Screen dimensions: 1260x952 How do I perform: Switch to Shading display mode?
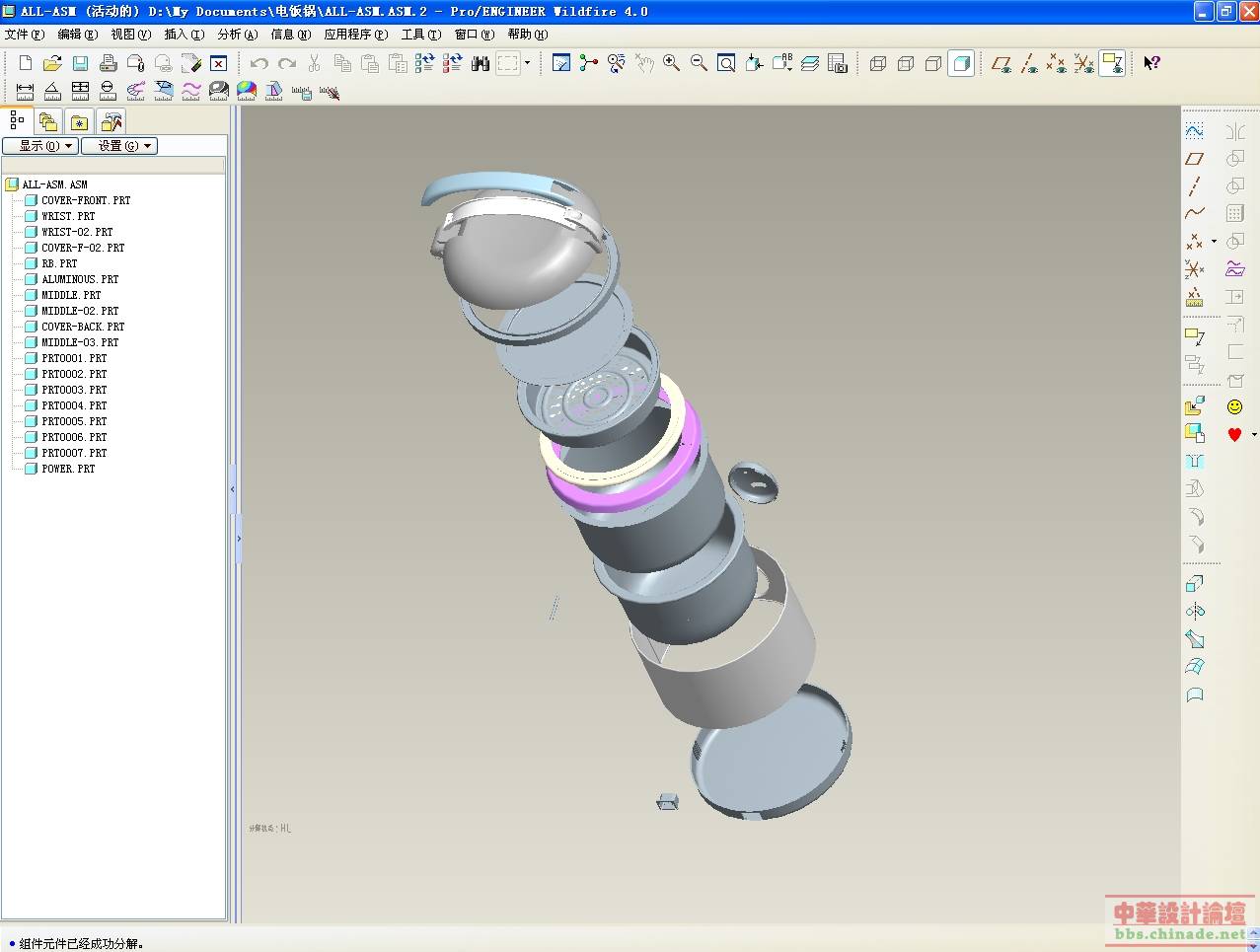[x=961, y=63]
